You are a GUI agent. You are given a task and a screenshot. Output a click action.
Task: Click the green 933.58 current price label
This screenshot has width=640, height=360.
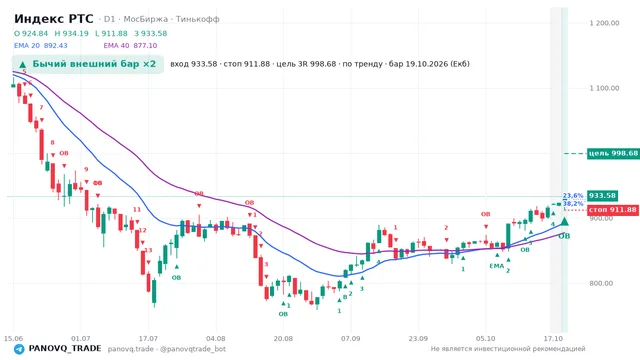click(602, 196)
